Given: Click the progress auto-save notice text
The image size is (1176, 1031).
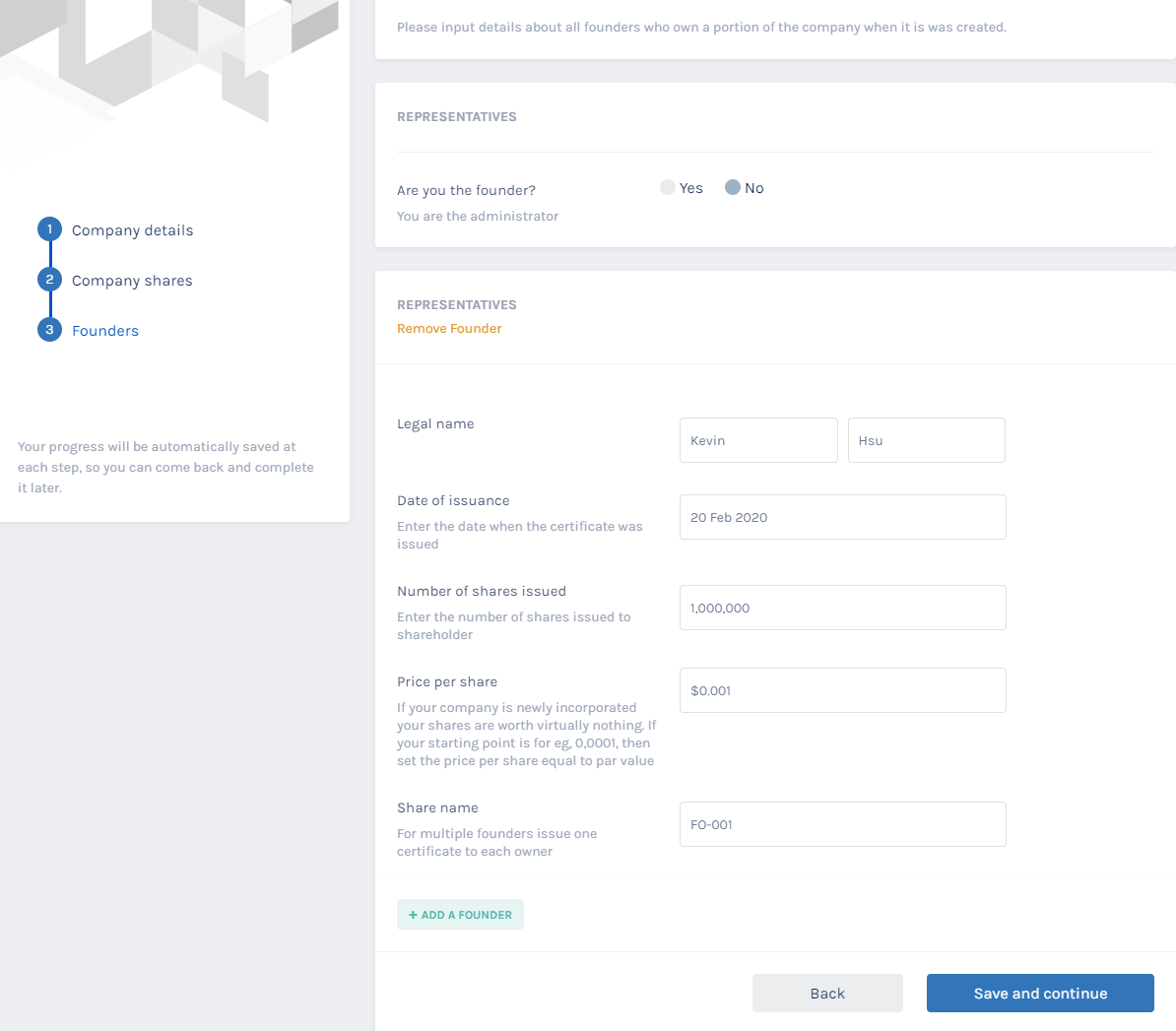Looking at the screenshot, I should point(165,467).
